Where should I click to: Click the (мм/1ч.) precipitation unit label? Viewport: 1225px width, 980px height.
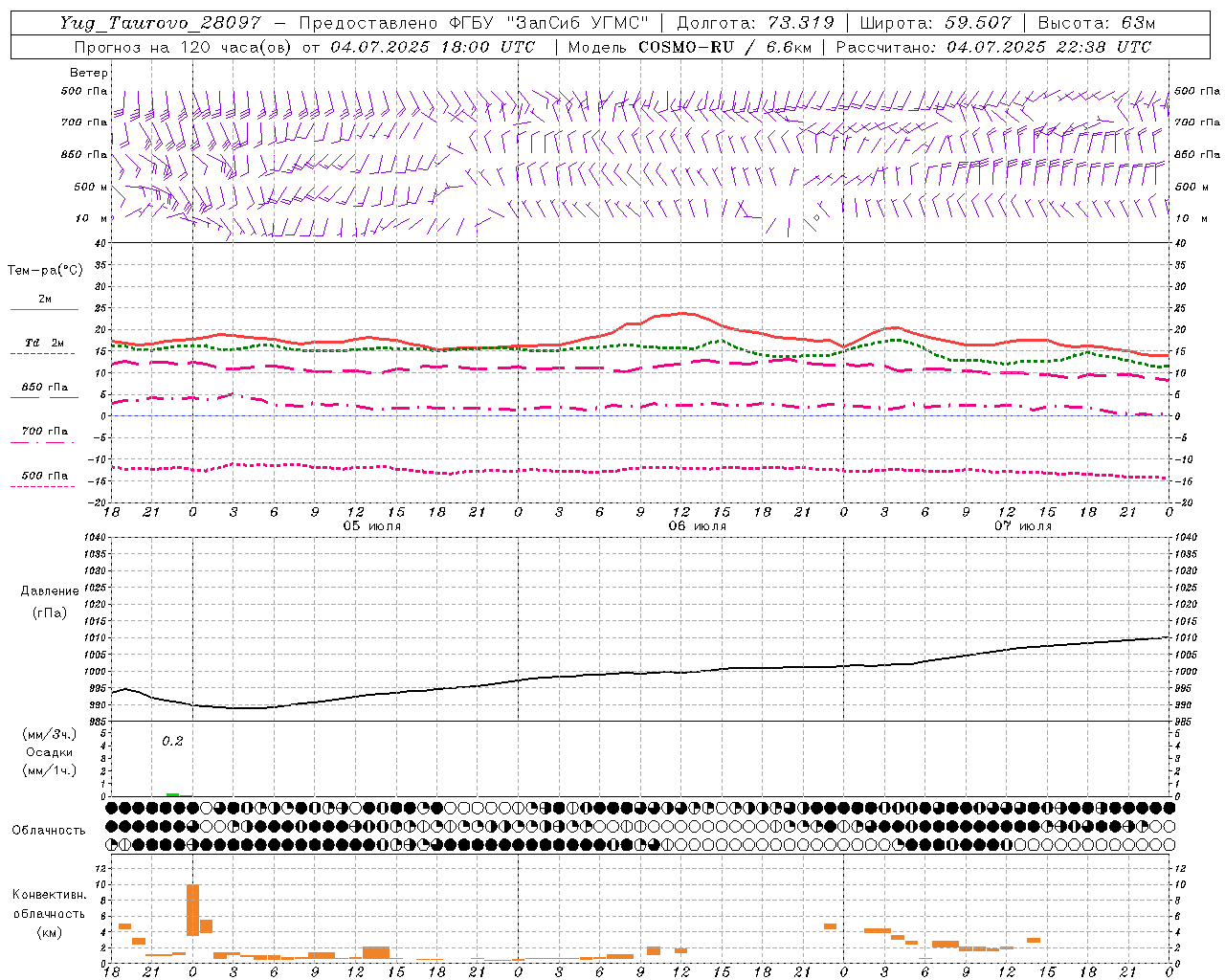[50, 770]
